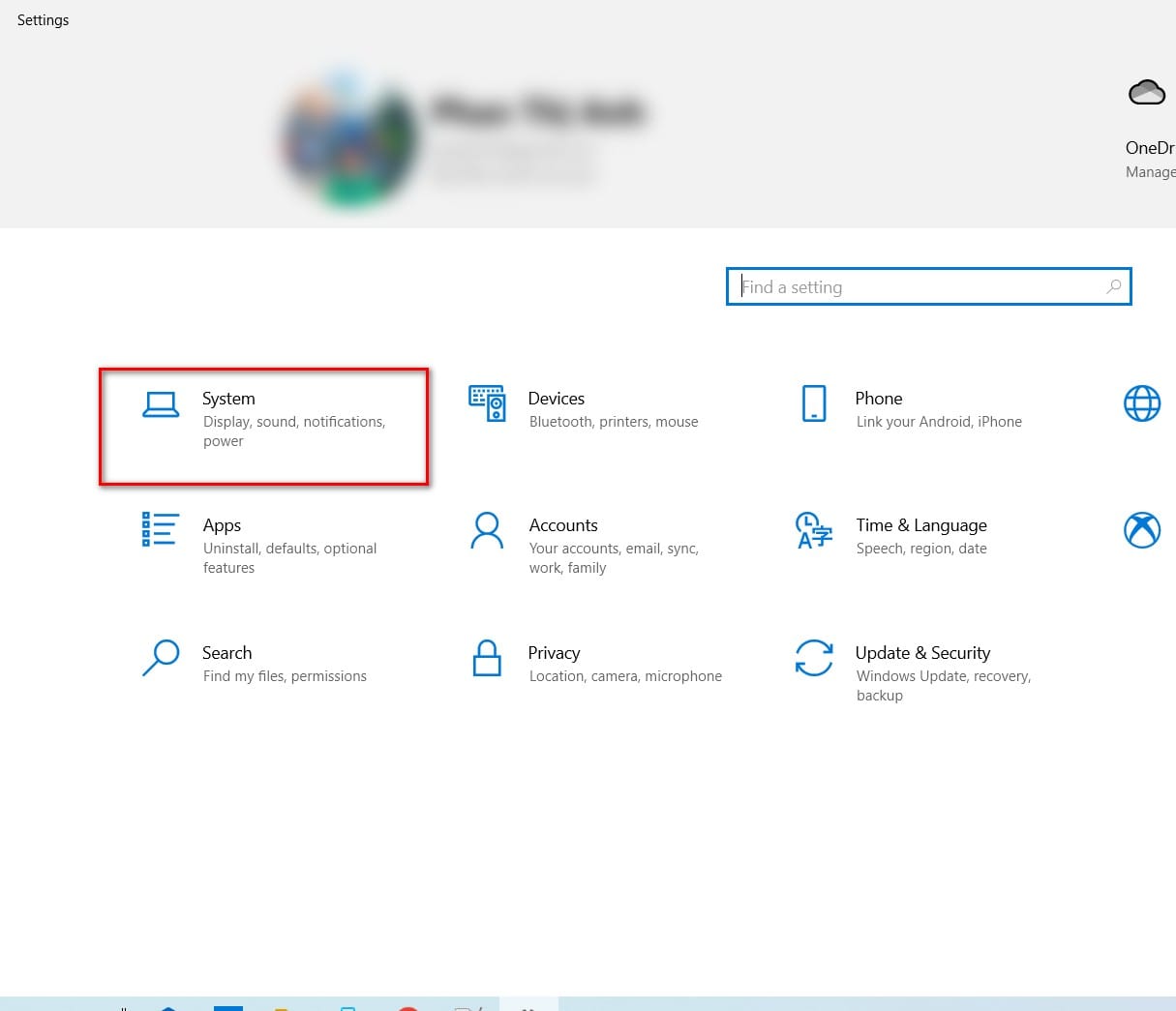Click the Phone icon
The width and height of the screenshot is (1176, 1011).
pyautogui.click(x=814, y=403)
